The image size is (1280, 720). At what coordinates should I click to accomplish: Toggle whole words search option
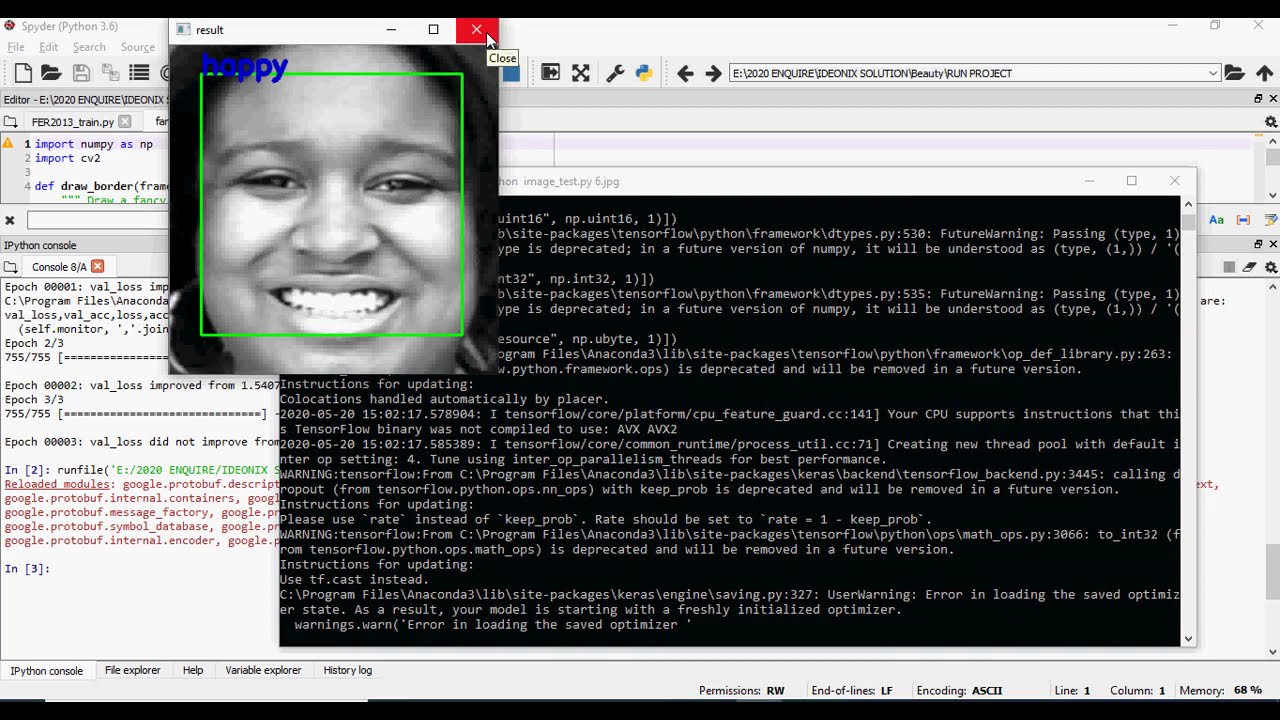[x=1243, y=220]
